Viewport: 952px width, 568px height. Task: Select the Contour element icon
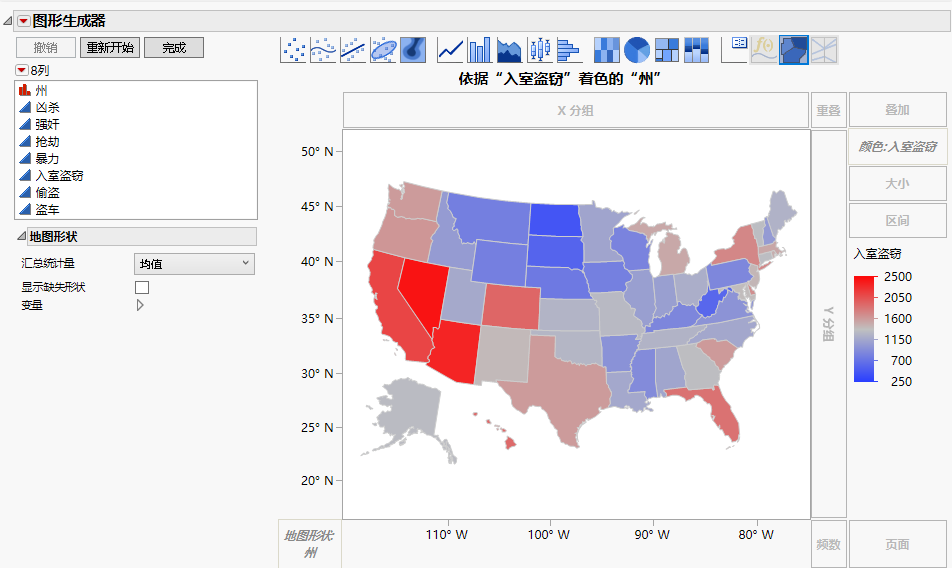(x=413, y=50)
